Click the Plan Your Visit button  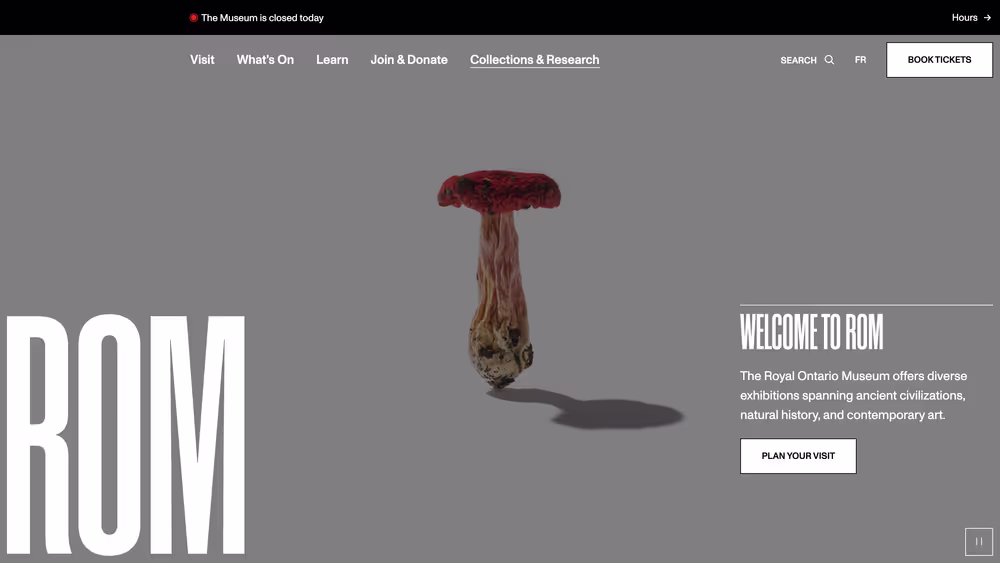(798, 456)
